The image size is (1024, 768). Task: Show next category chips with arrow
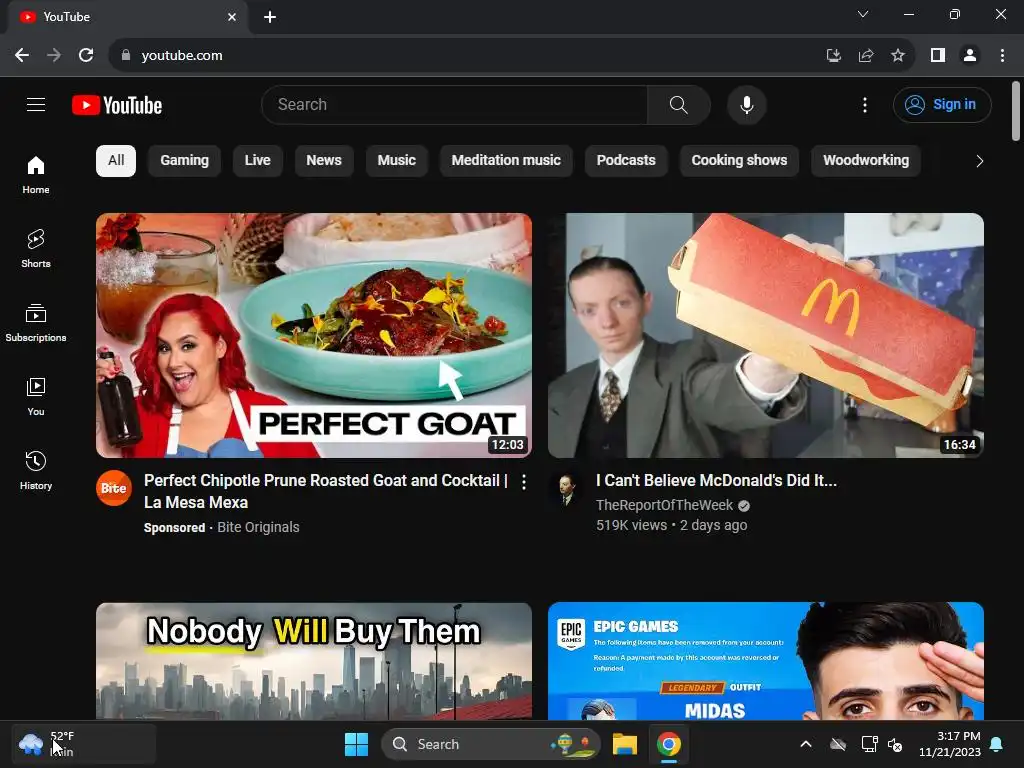point(979,161)
